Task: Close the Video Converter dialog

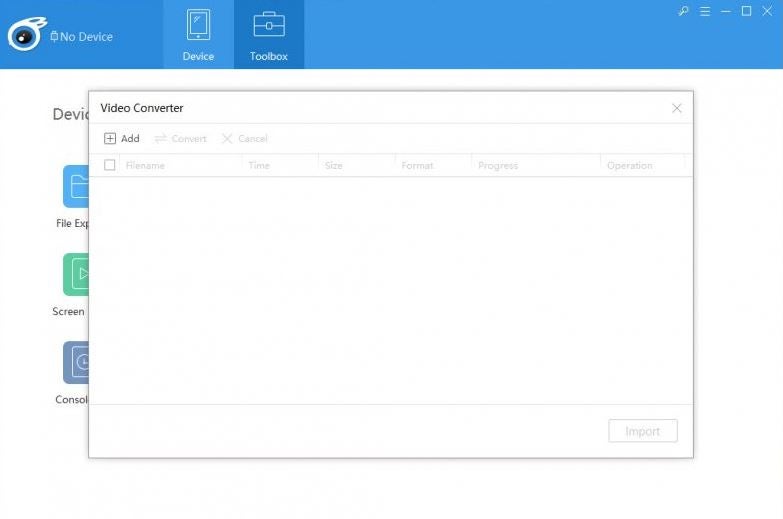Action: [677, 108]
